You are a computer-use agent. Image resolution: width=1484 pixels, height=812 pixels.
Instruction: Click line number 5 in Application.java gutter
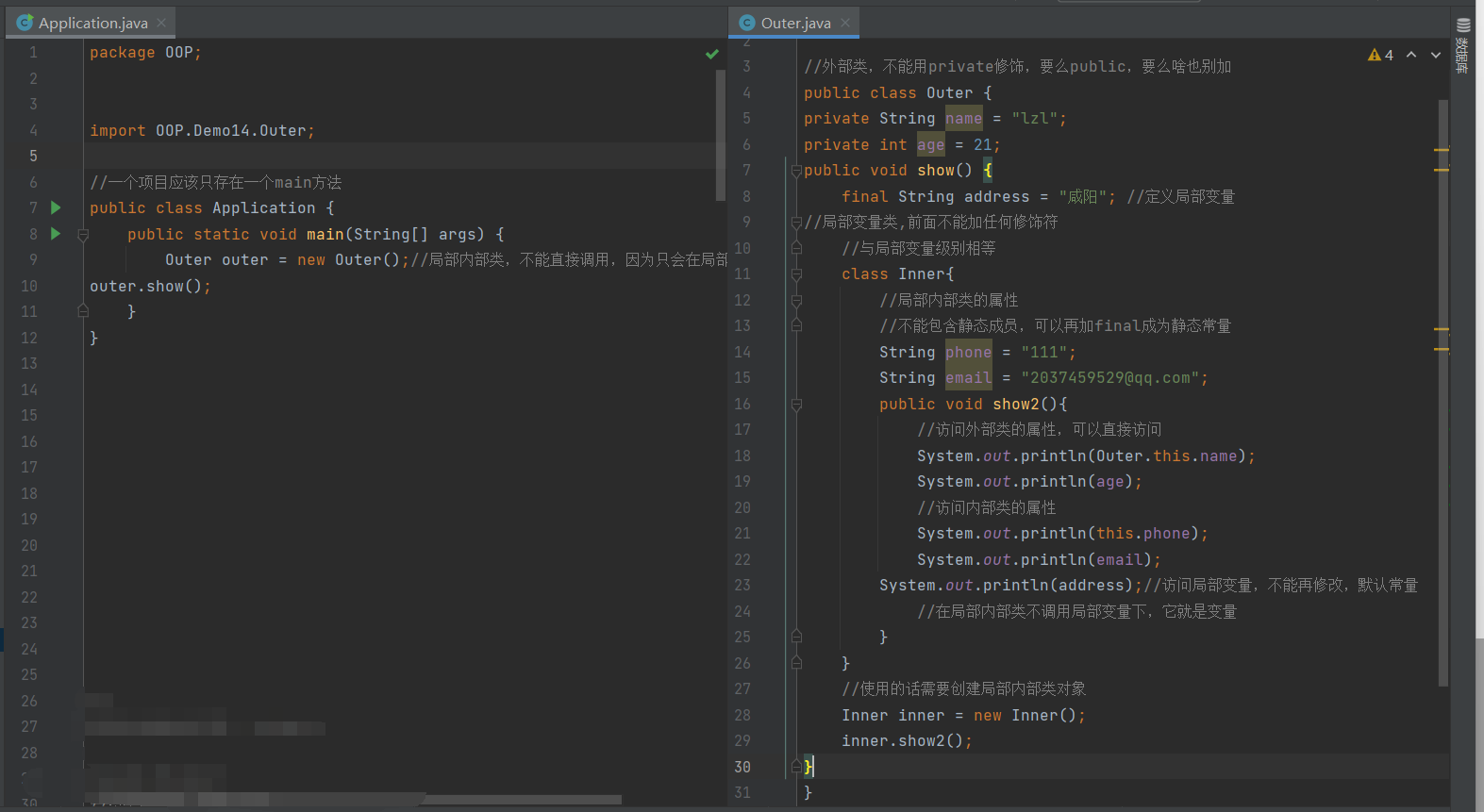click(x=33, y=156)
